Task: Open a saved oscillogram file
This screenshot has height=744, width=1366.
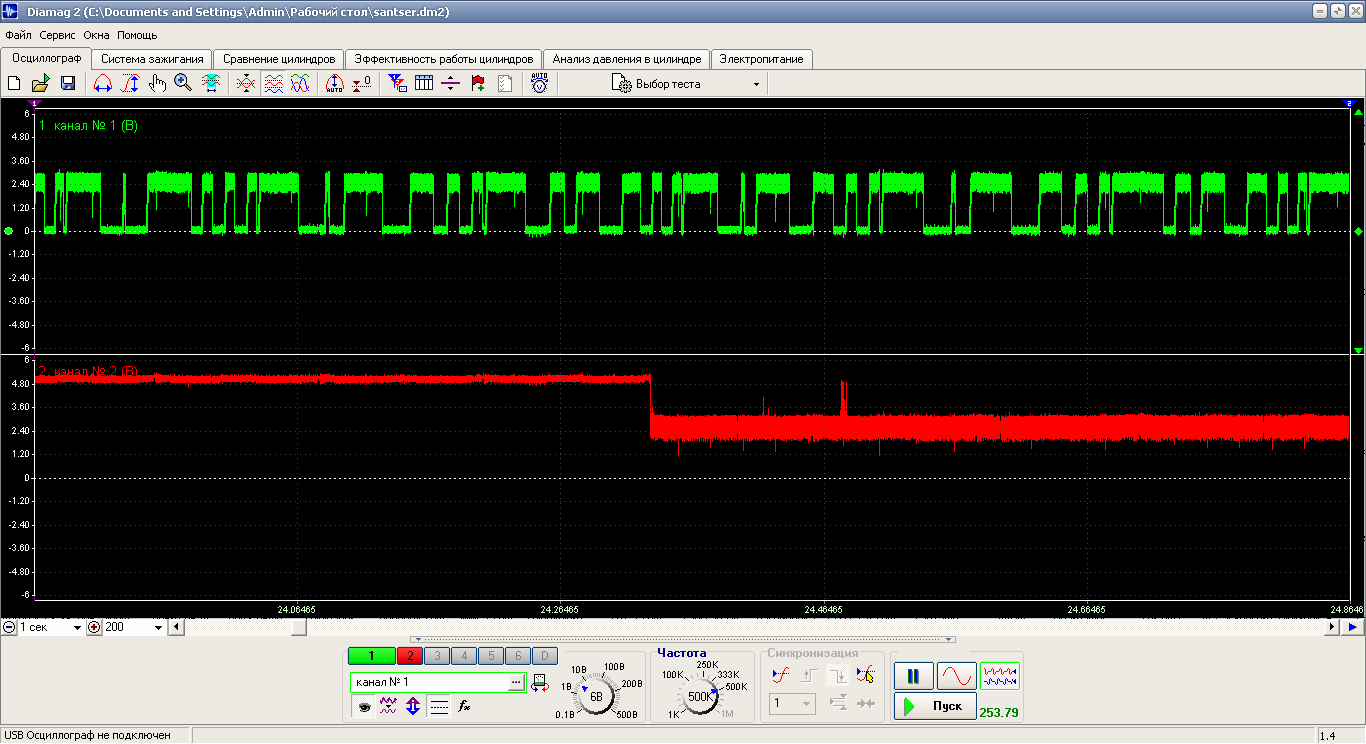Action: click(x=41, y=84)
